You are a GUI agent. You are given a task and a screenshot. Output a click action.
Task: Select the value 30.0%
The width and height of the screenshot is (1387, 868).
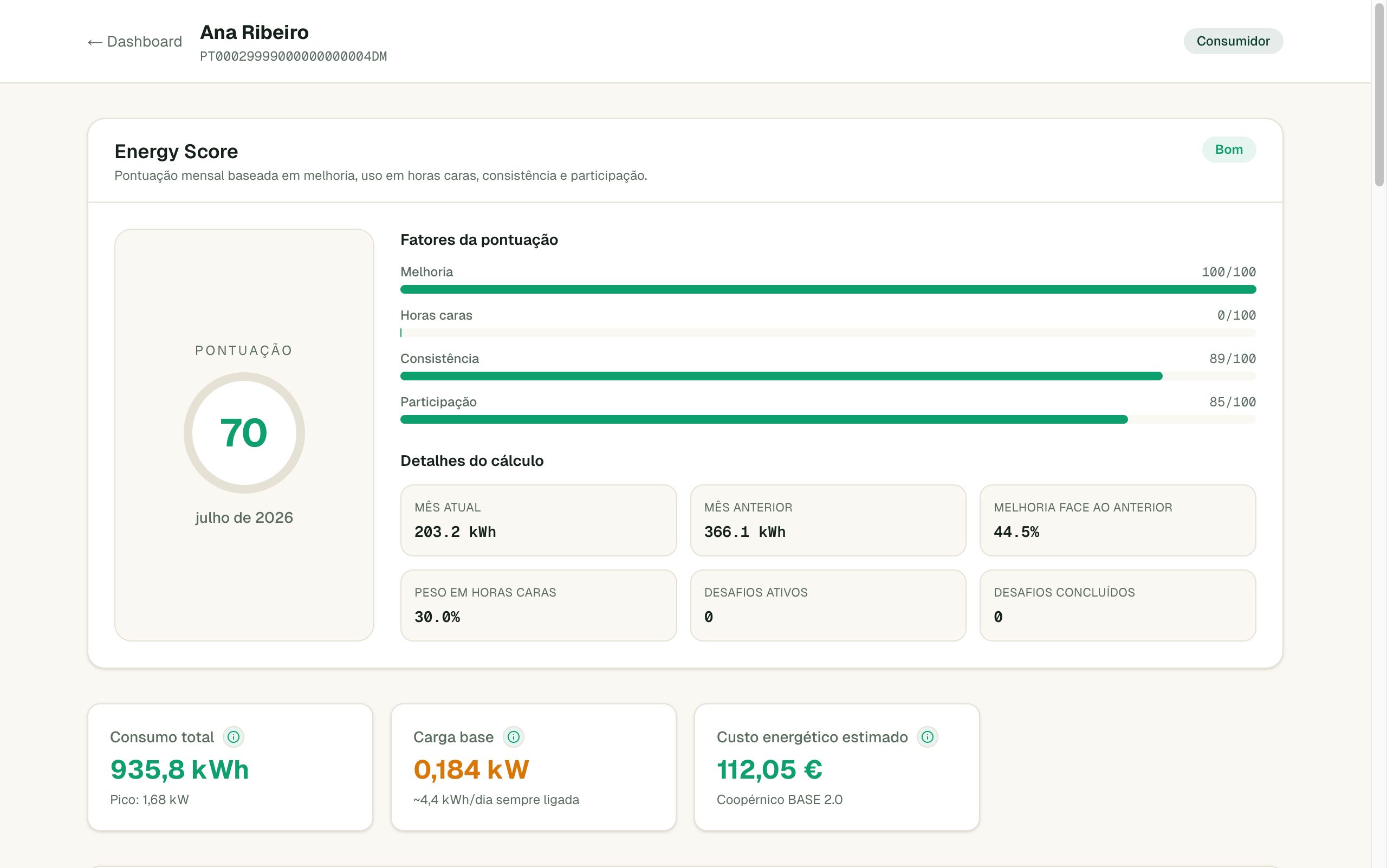coord(437,617)
